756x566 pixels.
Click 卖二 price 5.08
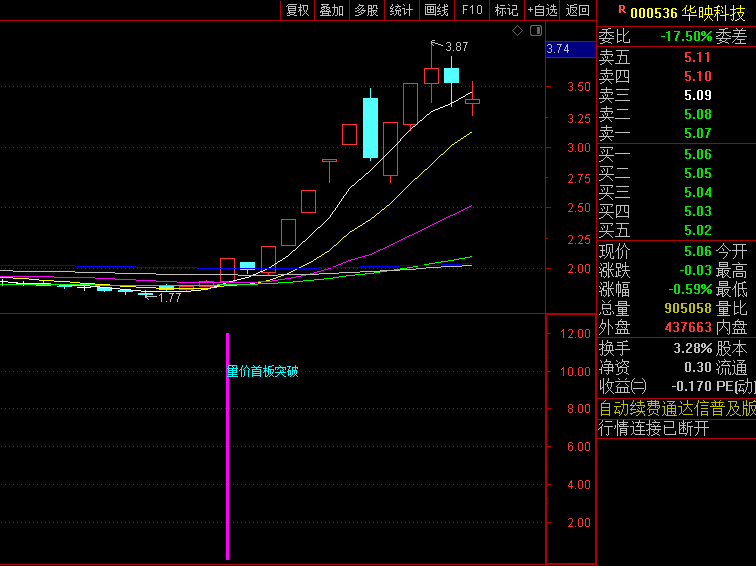(697, 114)
